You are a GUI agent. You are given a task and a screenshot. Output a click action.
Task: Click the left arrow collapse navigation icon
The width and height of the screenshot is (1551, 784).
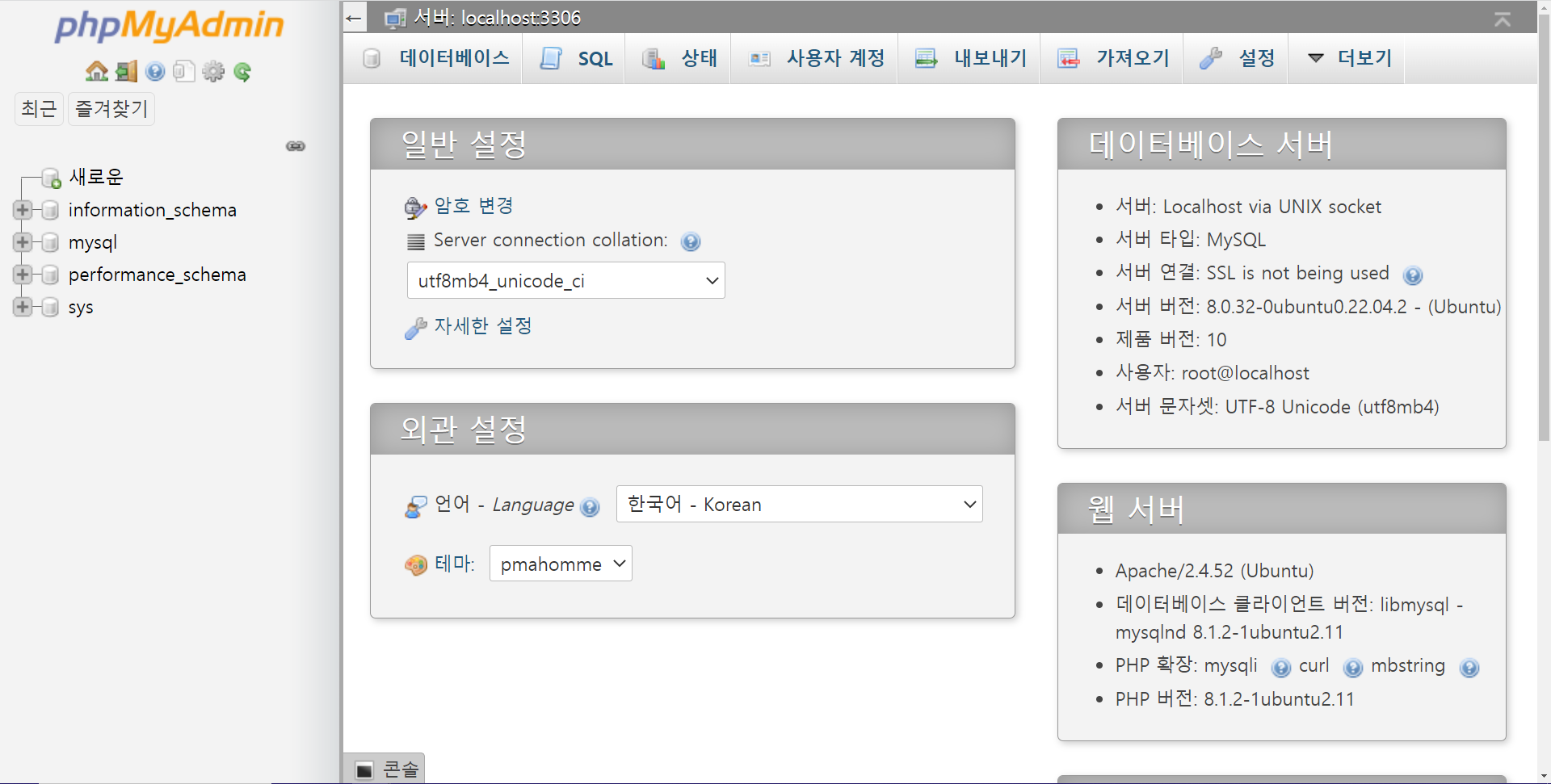(353, 18)
